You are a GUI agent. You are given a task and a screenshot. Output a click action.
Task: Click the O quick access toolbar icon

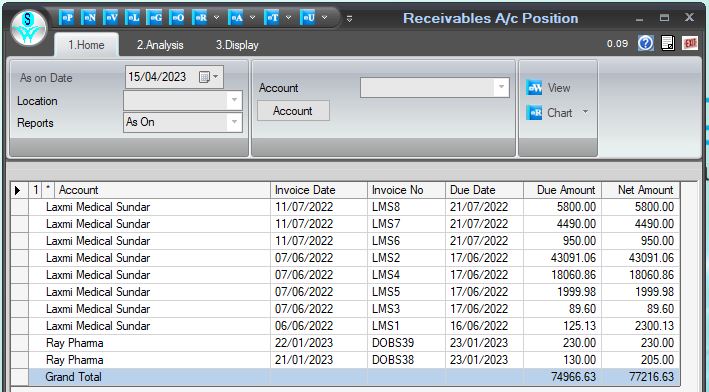point(177,18)
